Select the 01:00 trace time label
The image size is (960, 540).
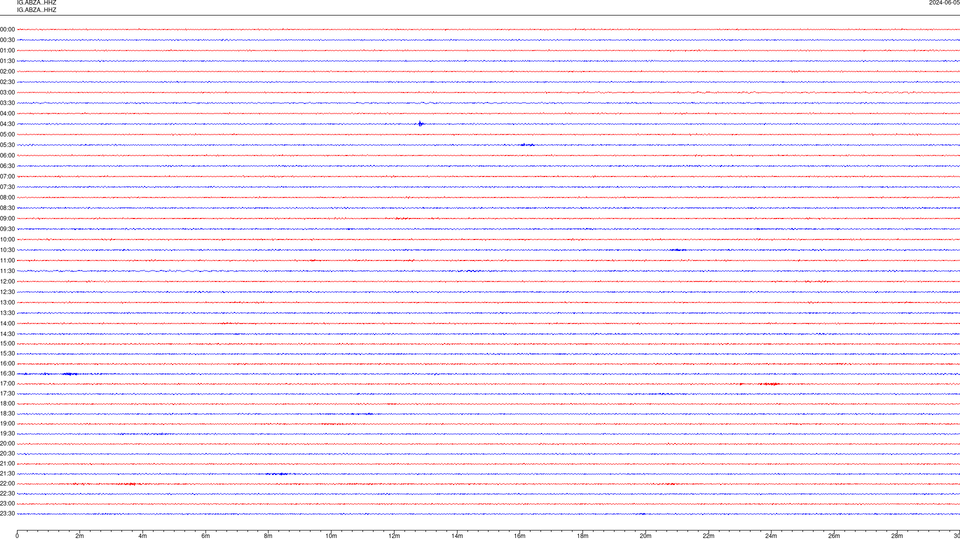7,50
